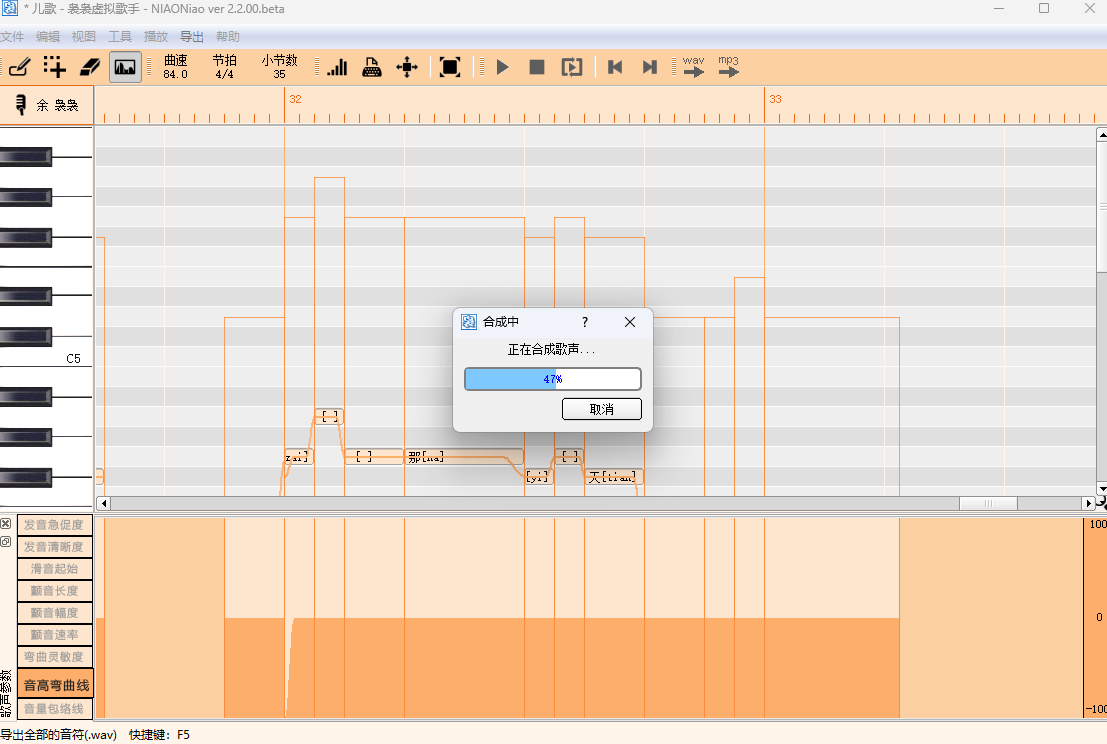Export the song as wav
The height and width of the screenshot is (744, 1107).
694,67
